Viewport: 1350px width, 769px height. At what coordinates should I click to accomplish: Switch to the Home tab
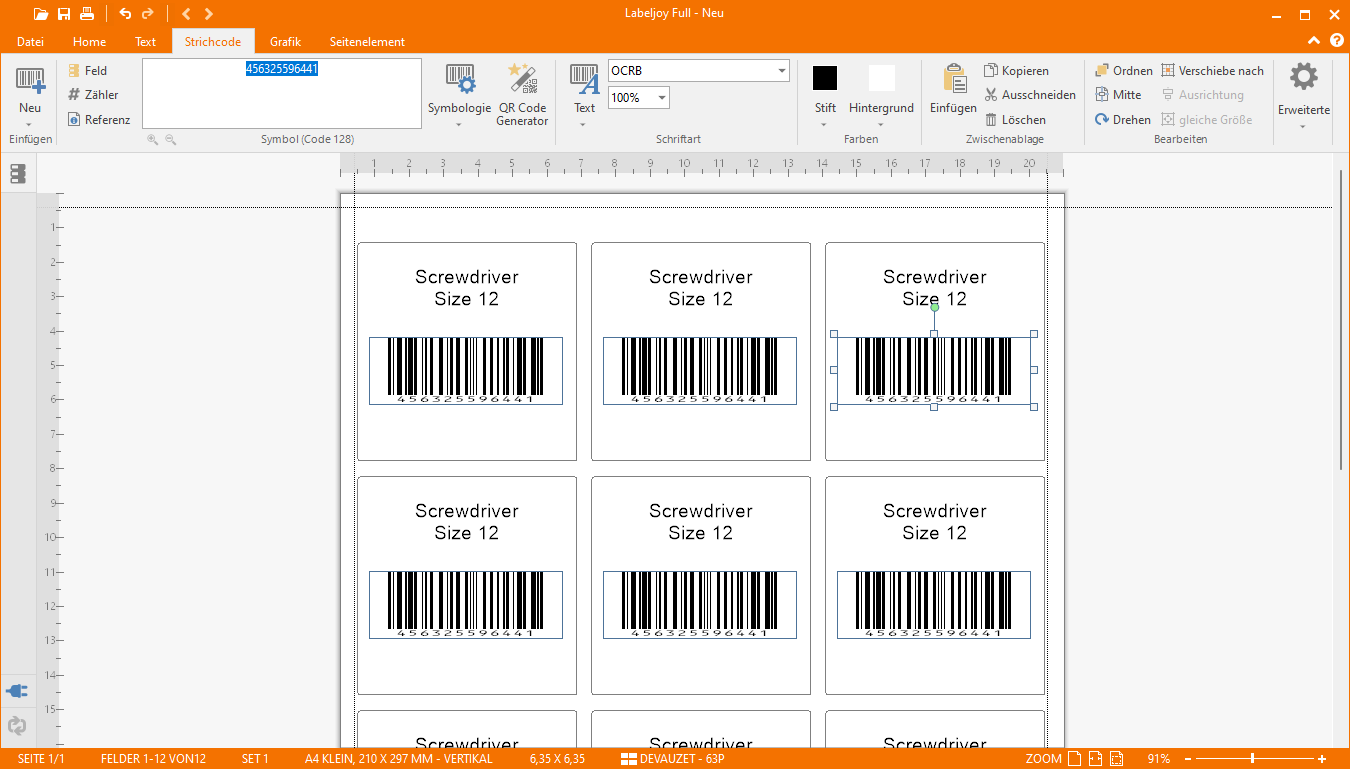coord(89,42)
